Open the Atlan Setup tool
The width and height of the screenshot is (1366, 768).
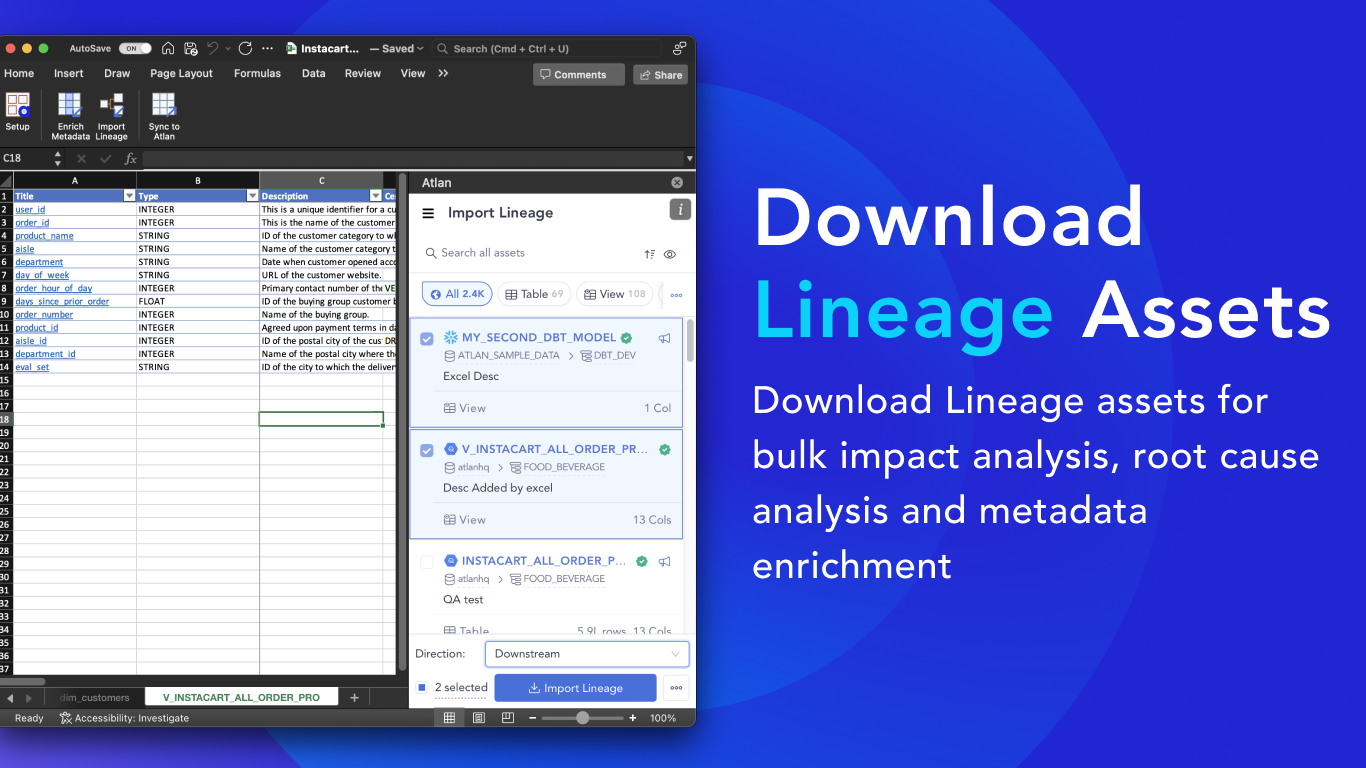18,112
